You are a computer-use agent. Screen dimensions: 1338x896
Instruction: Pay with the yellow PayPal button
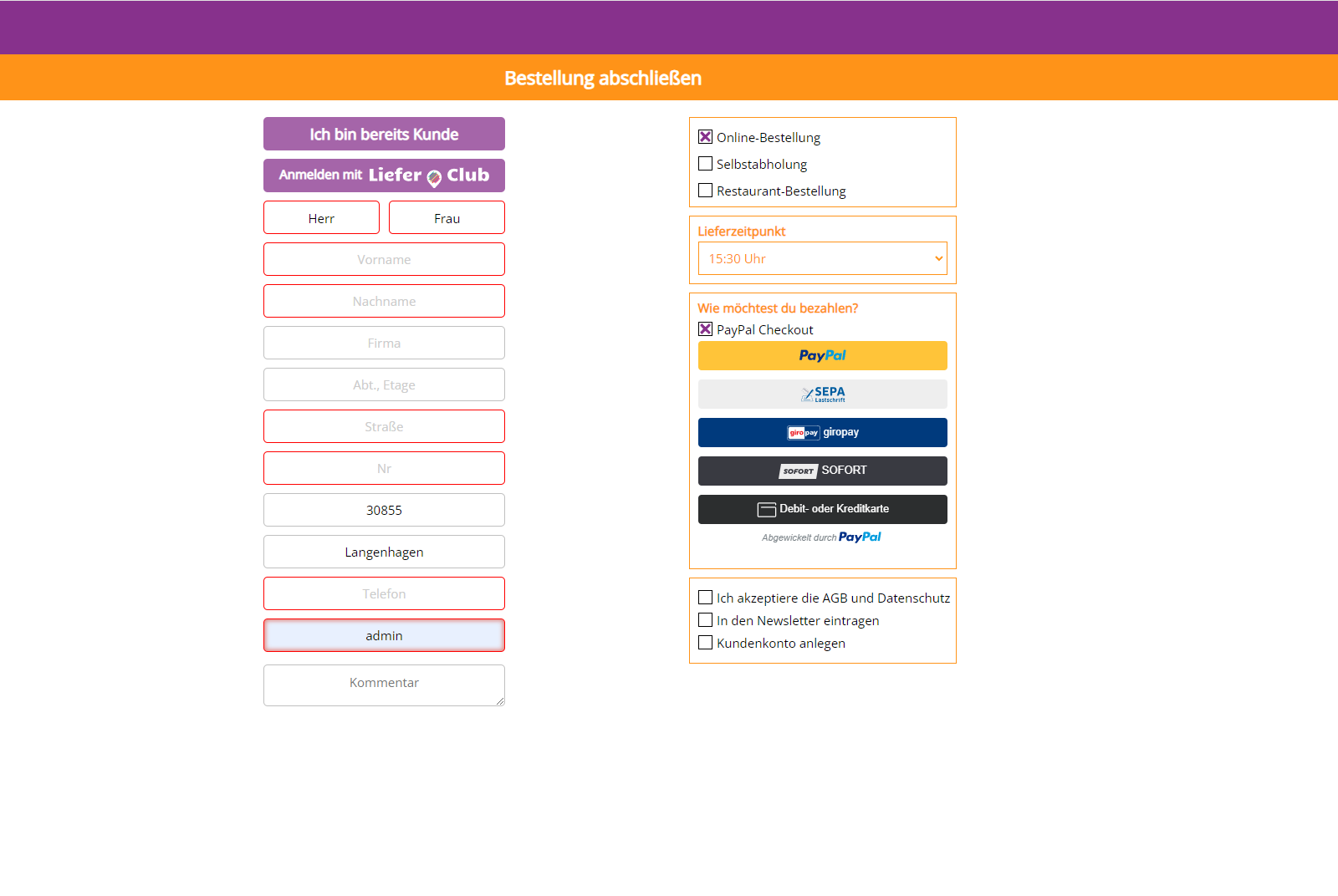pos(823,355)
